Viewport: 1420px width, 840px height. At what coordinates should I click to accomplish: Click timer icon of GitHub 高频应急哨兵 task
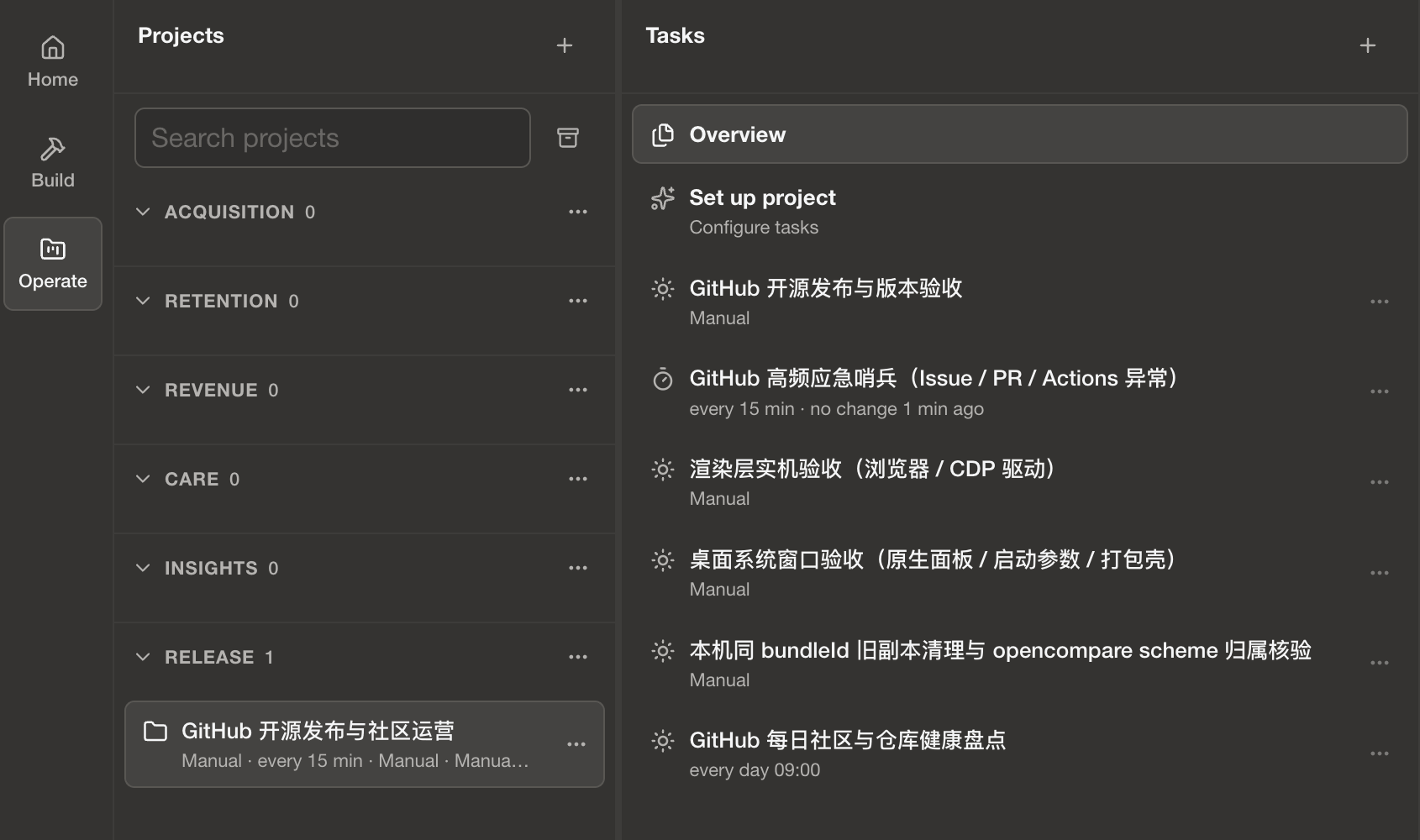click(663, 379)
